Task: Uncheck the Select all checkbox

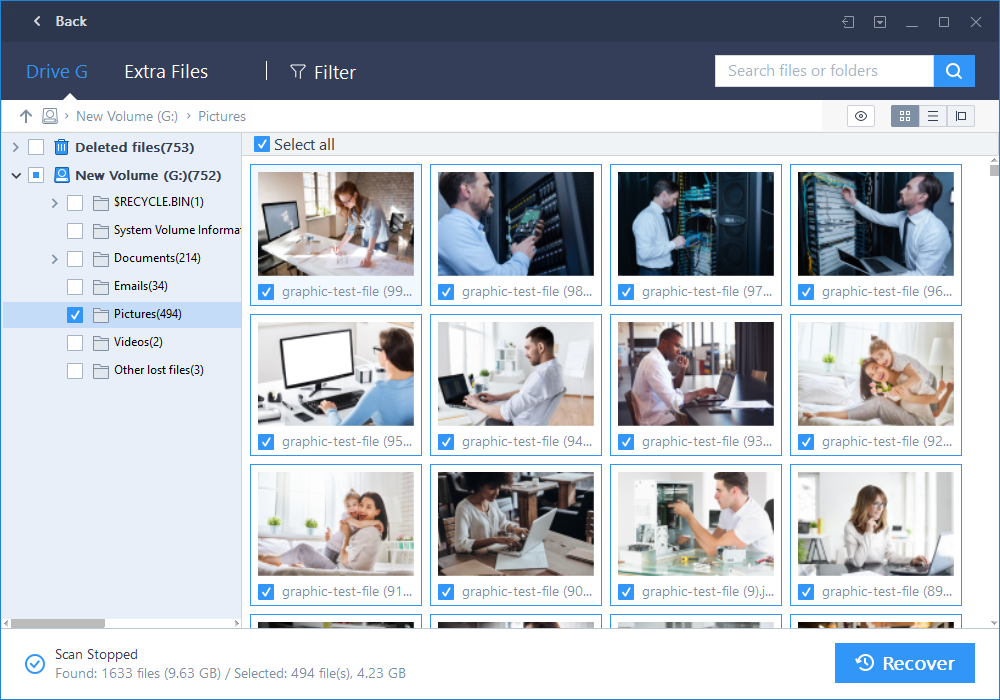Action: coord(261,144)
